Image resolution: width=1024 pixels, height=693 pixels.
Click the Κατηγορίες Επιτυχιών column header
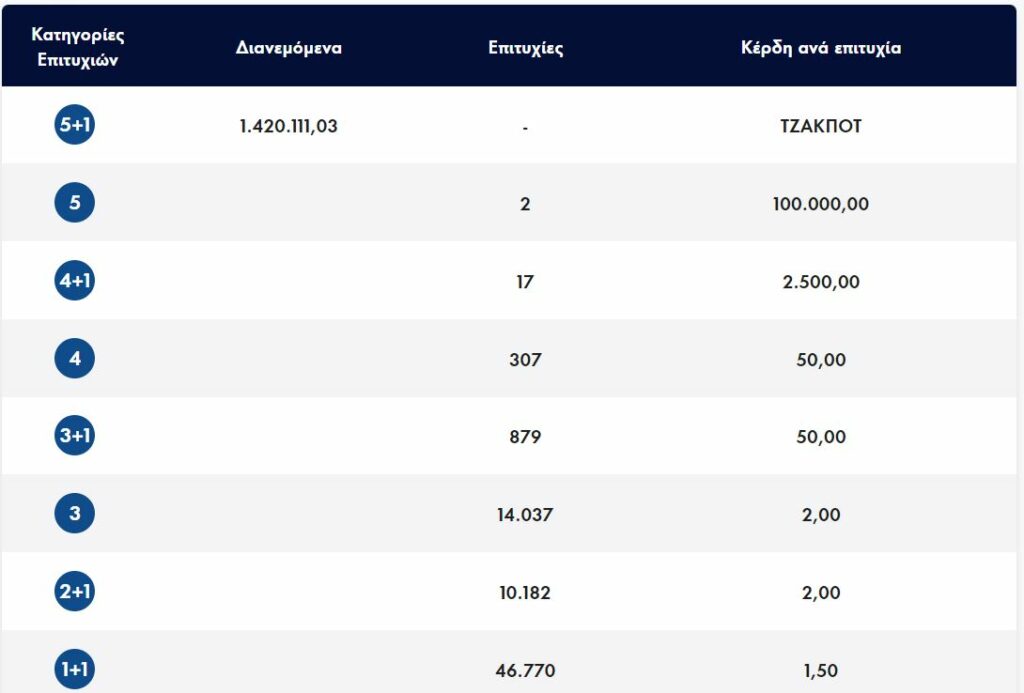point(78,46)
